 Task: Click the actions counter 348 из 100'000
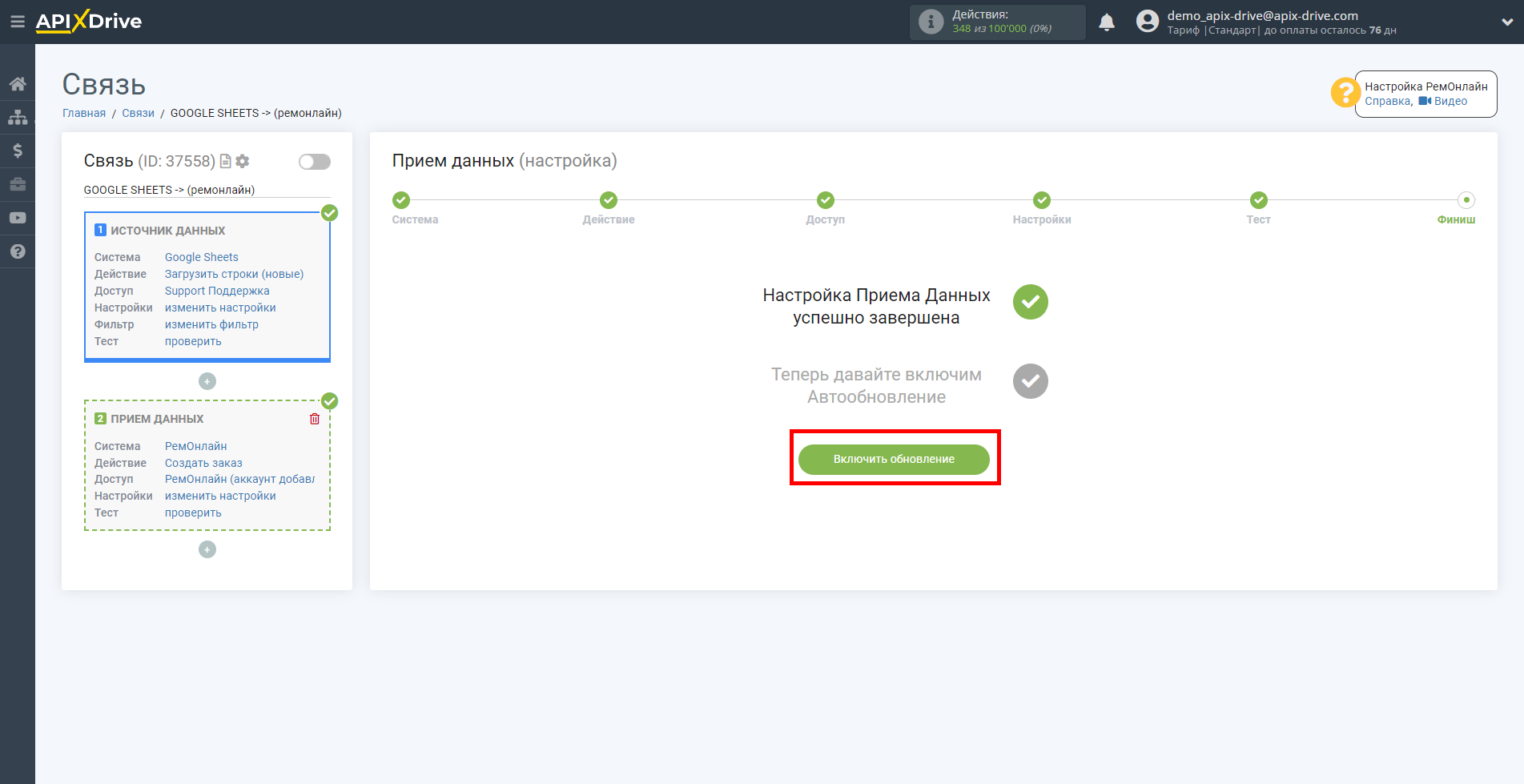click(1002, 29)
